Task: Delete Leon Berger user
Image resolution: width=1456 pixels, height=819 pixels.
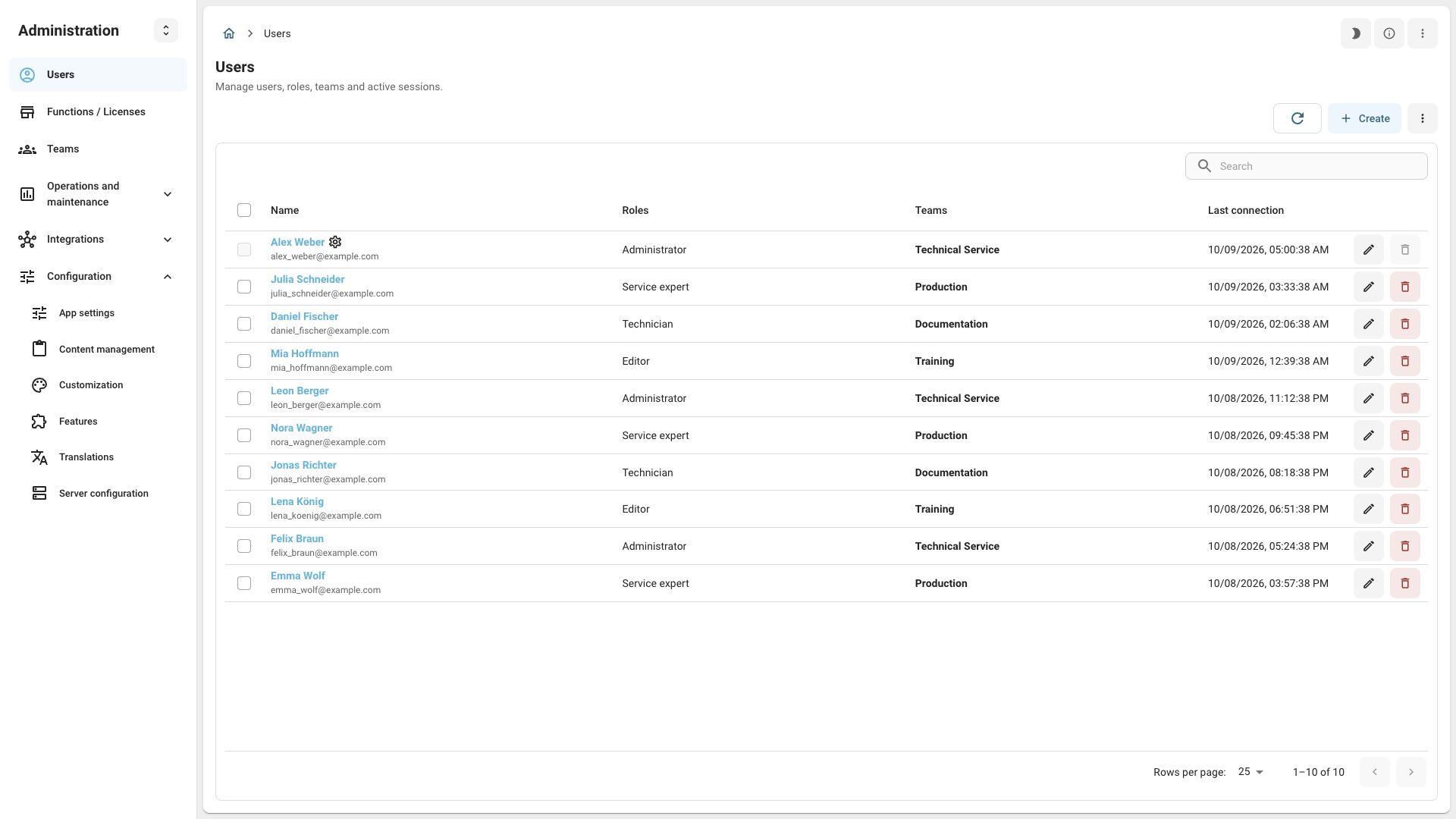Action: tap(1404, 398)
